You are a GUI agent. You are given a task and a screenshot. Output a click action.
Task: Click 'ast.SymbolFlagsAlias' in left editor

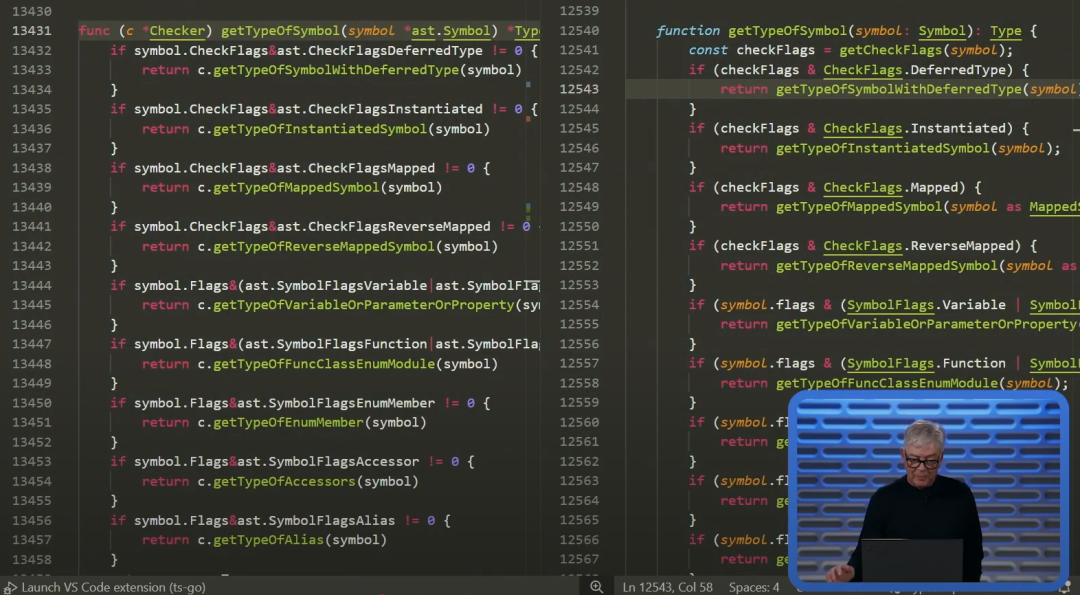coord(313,521)
